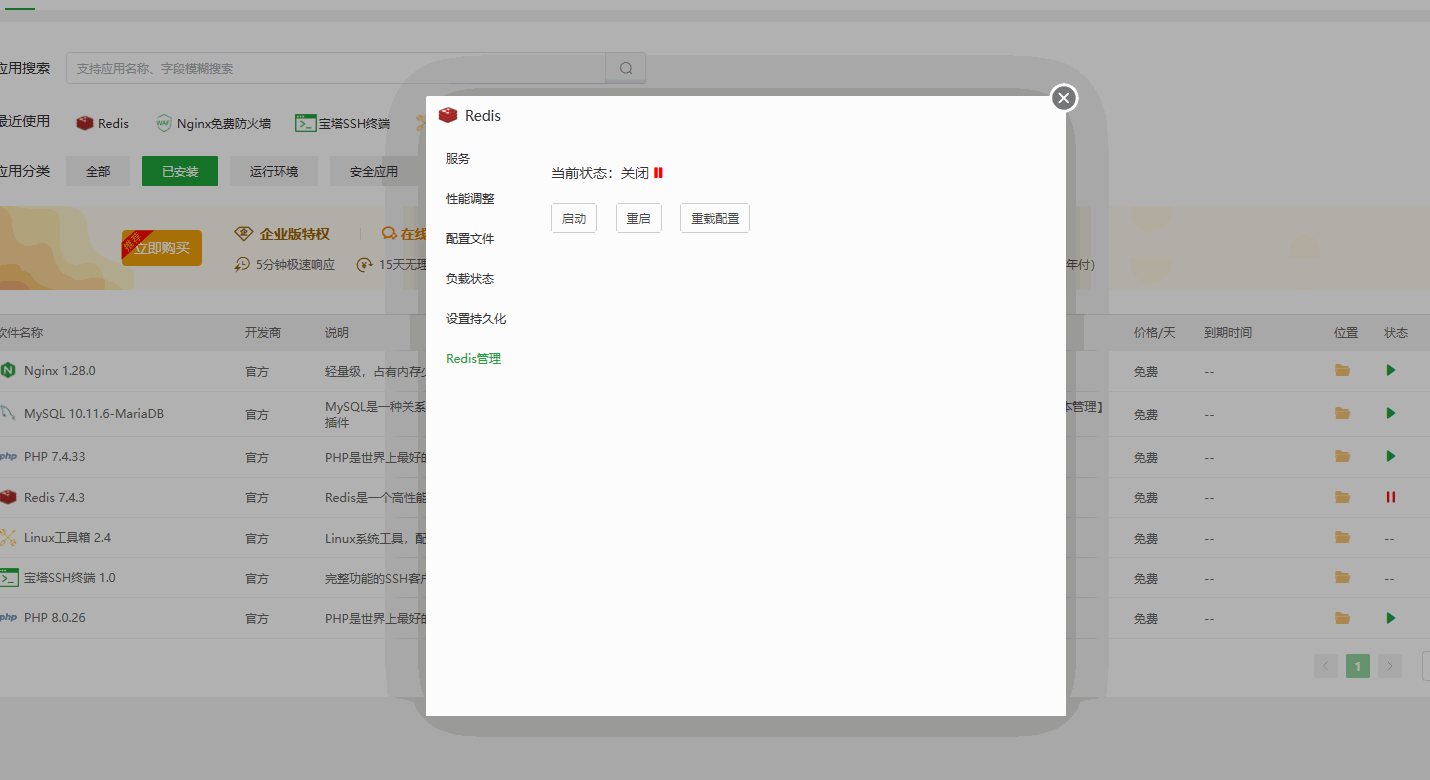The image size is (1430, 780).
Task: Select the 全部 category filter
Action: click(x=98, y=171)
